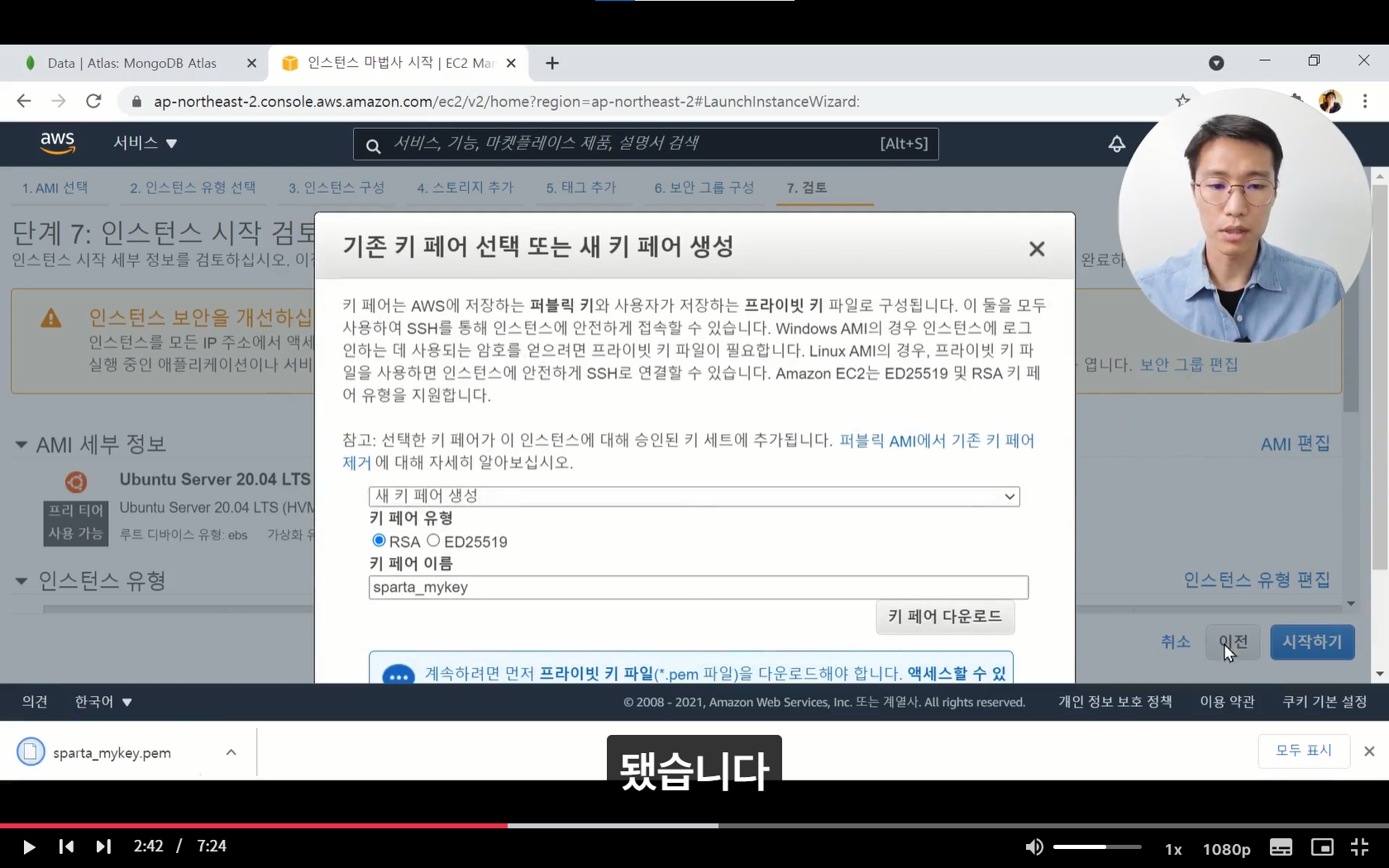Open 이용 약관 footer link

click(1227, 702)
